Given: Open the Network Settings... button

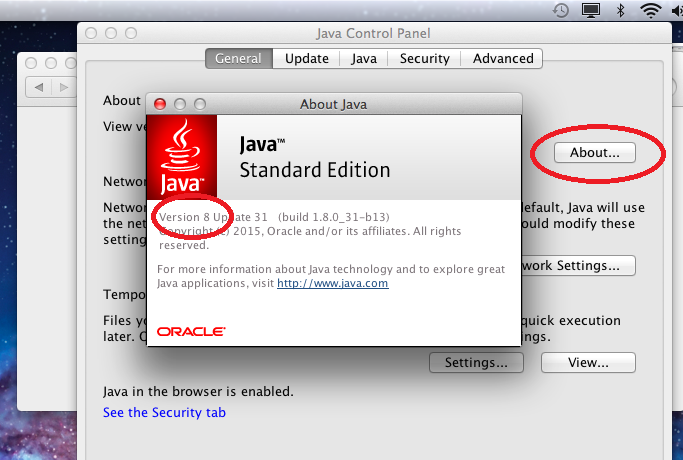Looking at the screenshot, I should tap(578, 265).
